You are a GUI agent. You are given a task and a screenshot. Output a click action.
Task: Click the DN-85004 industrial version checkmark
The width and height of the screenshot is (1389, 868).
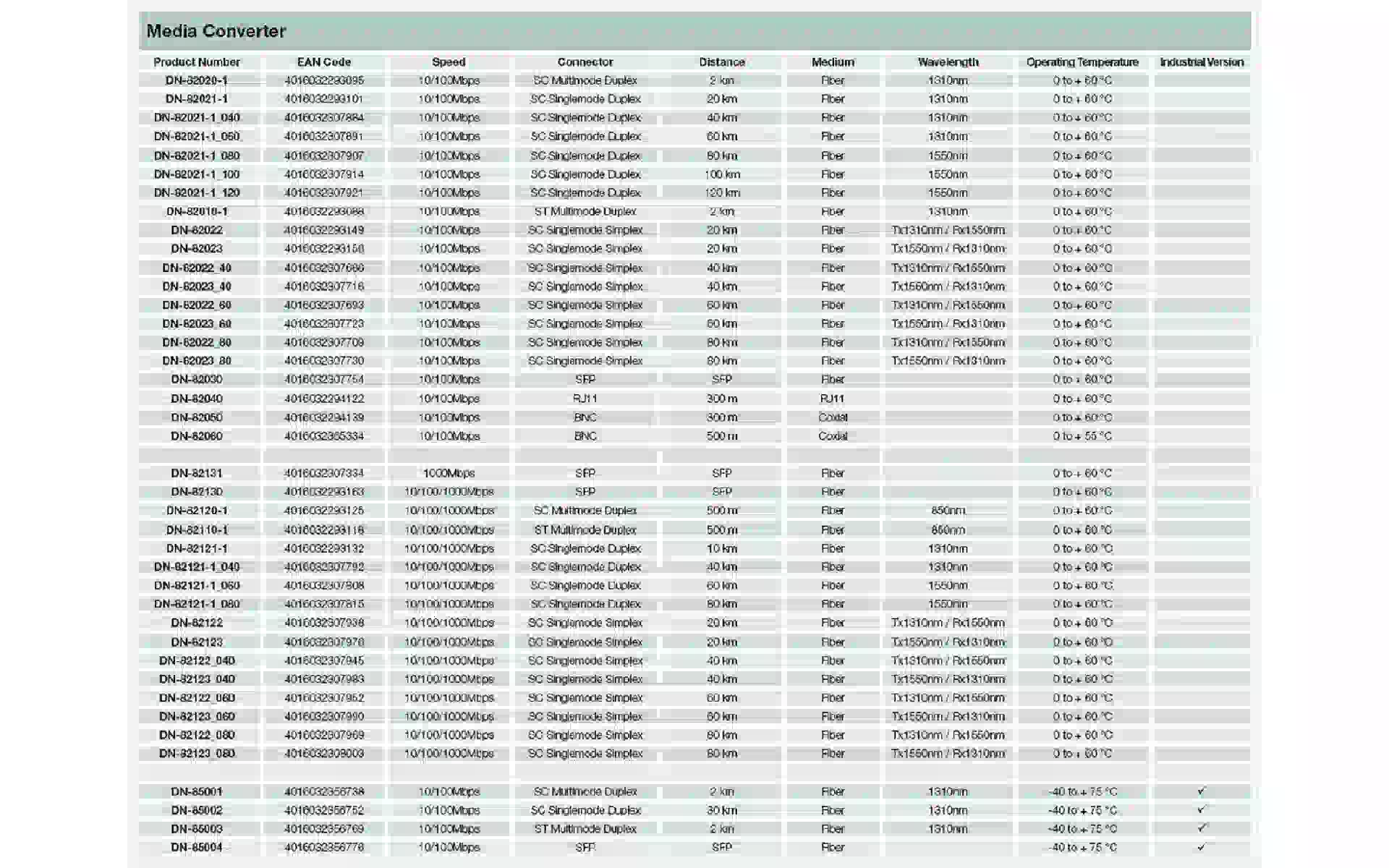click(1202, 847)
